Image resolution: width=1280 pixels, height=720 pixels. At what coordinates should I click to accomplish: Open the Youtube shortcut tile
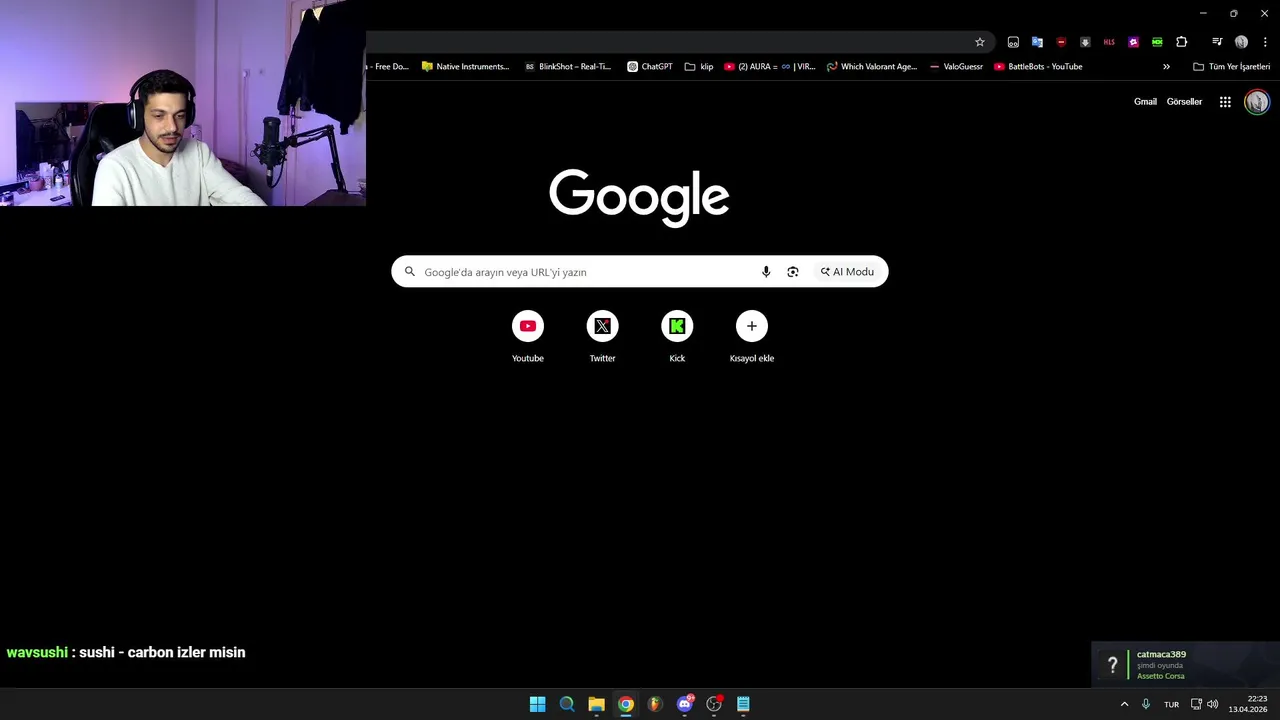click(x=528, y=338)
